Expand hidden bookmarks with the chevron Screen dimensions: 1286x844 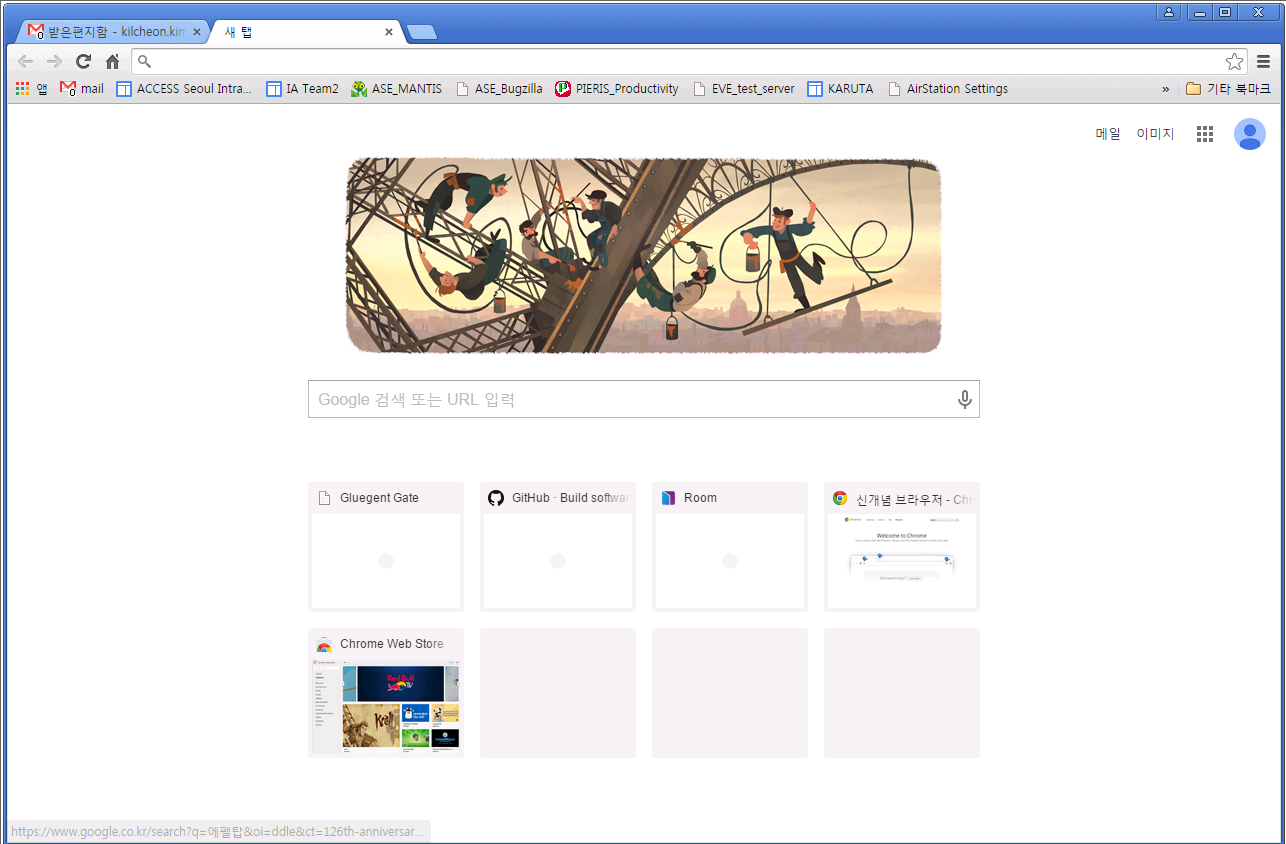click(1165, 89)
